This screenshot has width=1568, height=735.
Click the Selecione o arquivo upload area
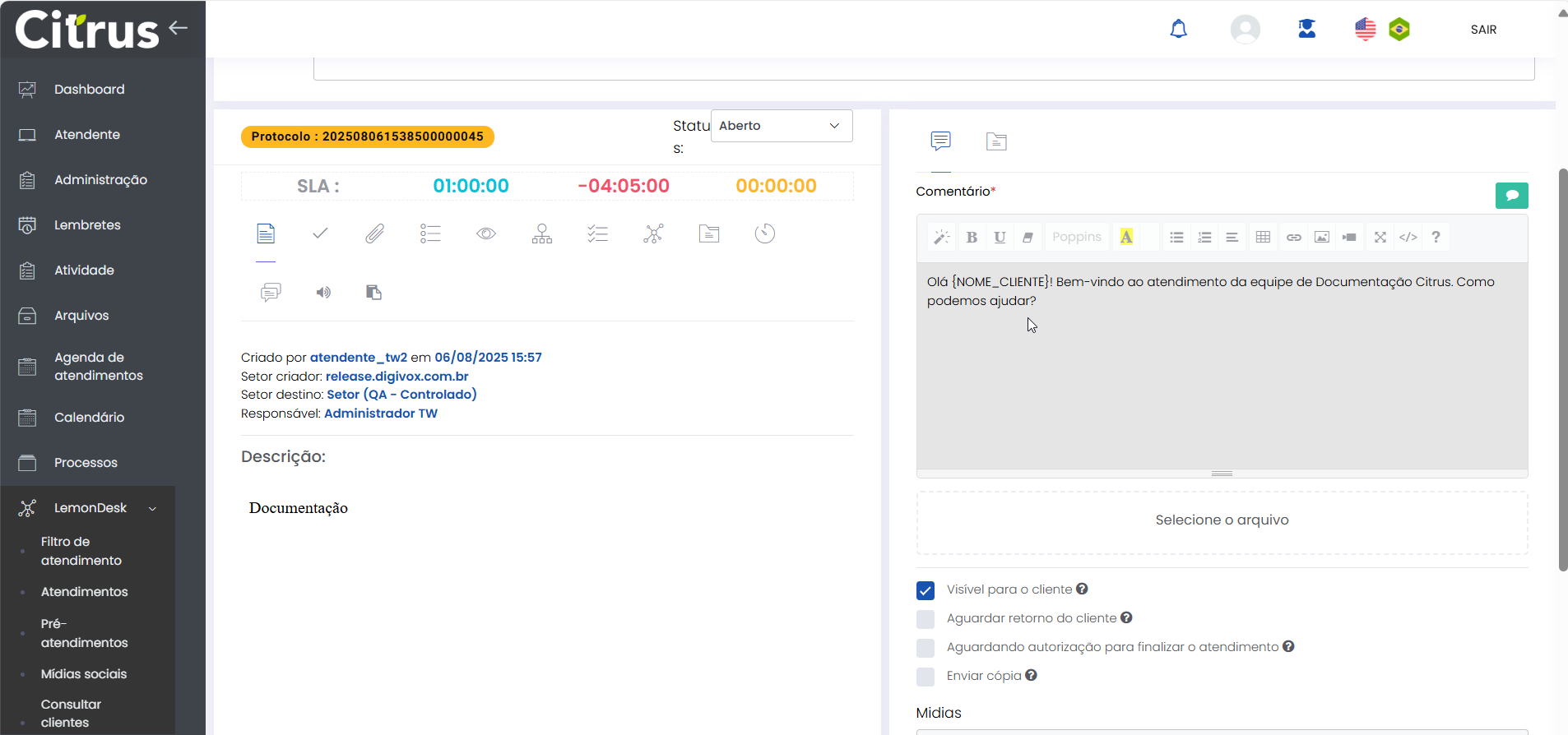(x=1222, y=520)
